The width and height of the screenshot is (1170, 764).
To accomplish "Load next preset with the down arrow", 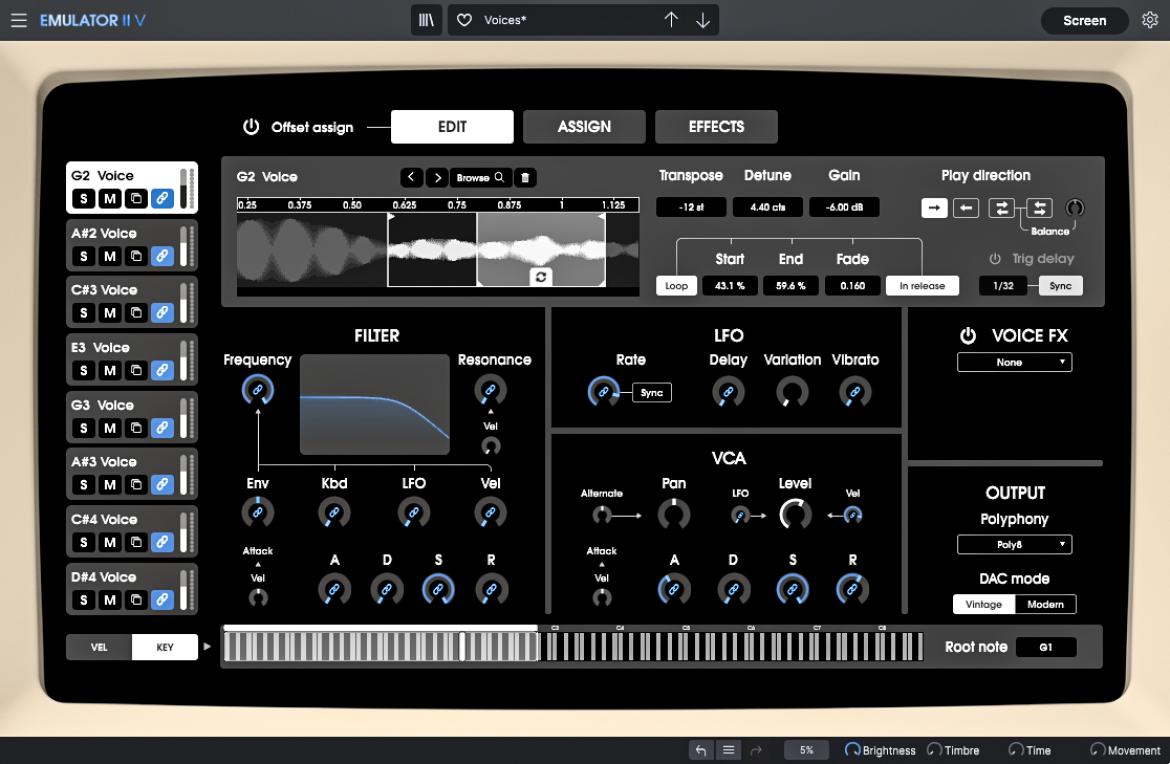I will [703, 20].
